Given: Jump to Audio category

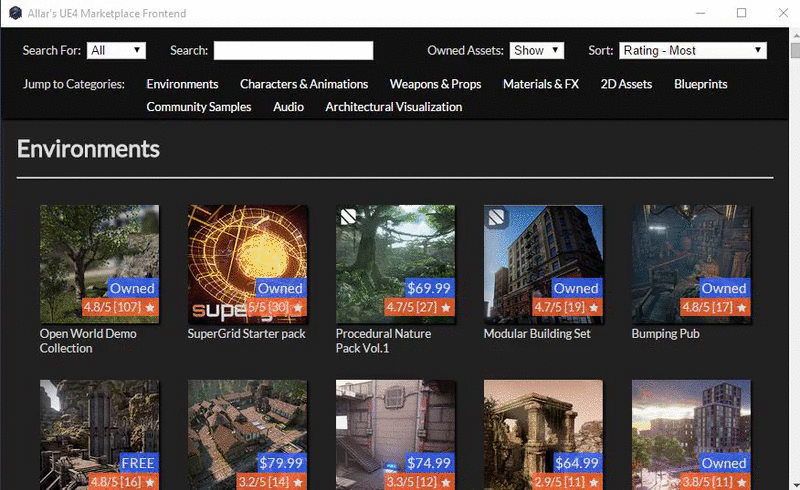Looking at the screenshot, I should click(x=288, y=107).
